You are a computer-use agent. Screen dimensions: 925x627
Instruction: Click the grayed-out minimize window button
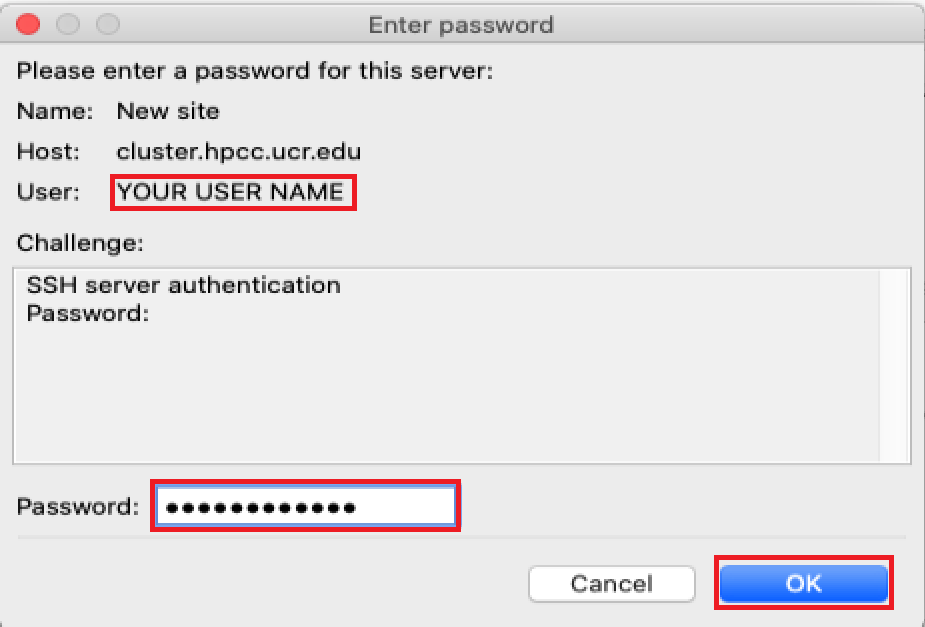tap(68, 24)
